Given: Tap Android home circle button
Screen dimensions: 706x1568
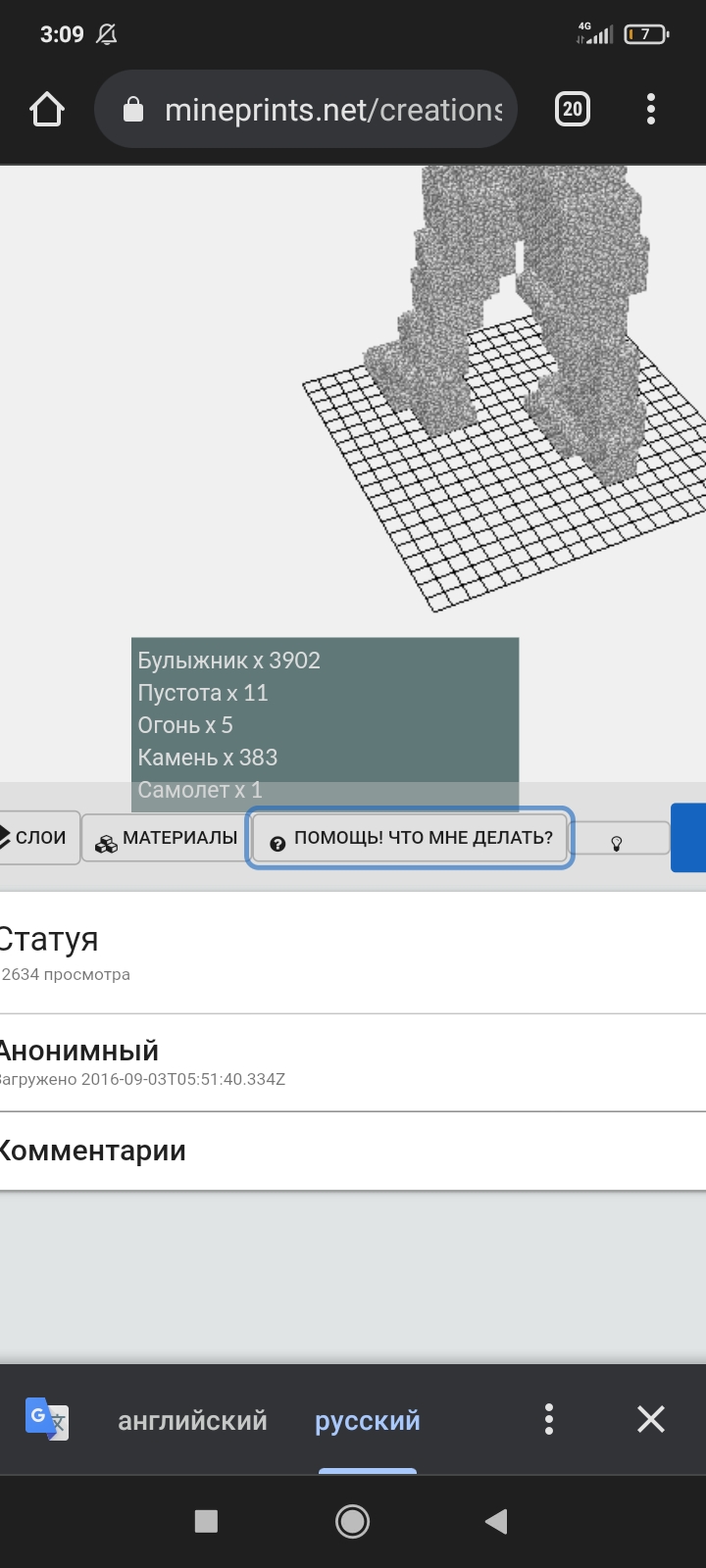Looking at the screenshot, I should (353, 1521).
